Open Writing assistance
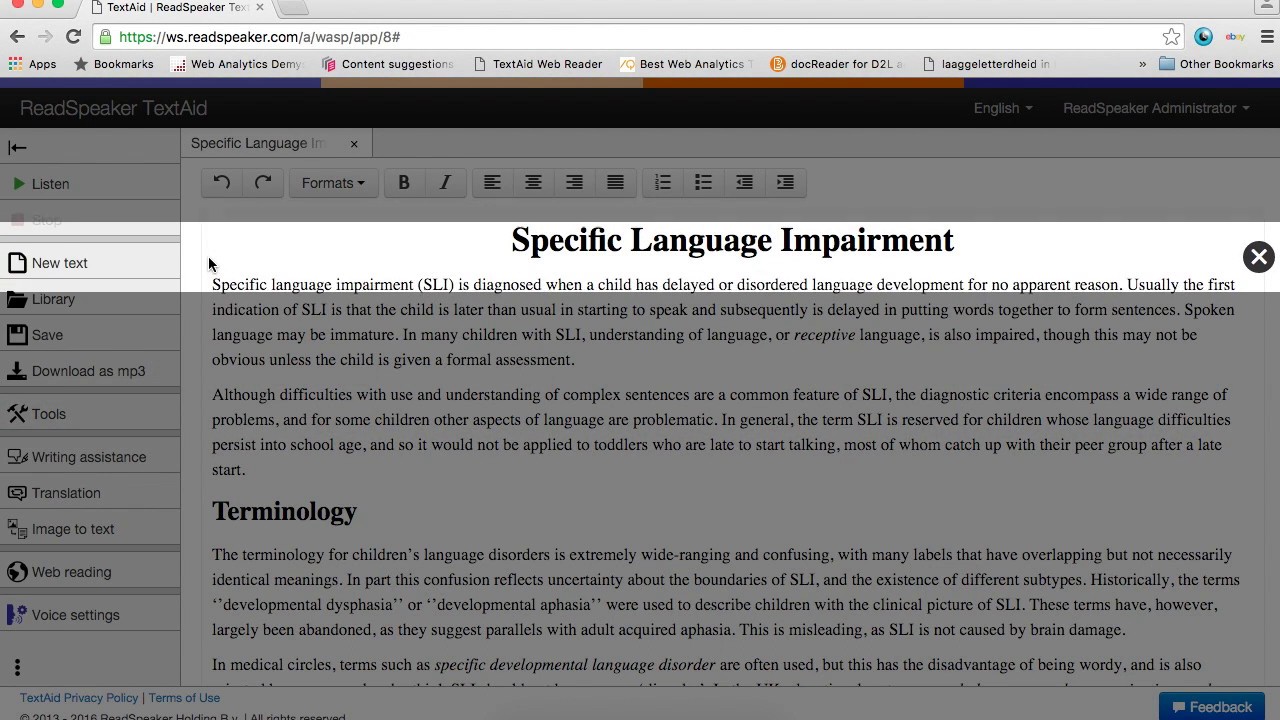This screenshot has width=1280, height=720. [90, 457]
